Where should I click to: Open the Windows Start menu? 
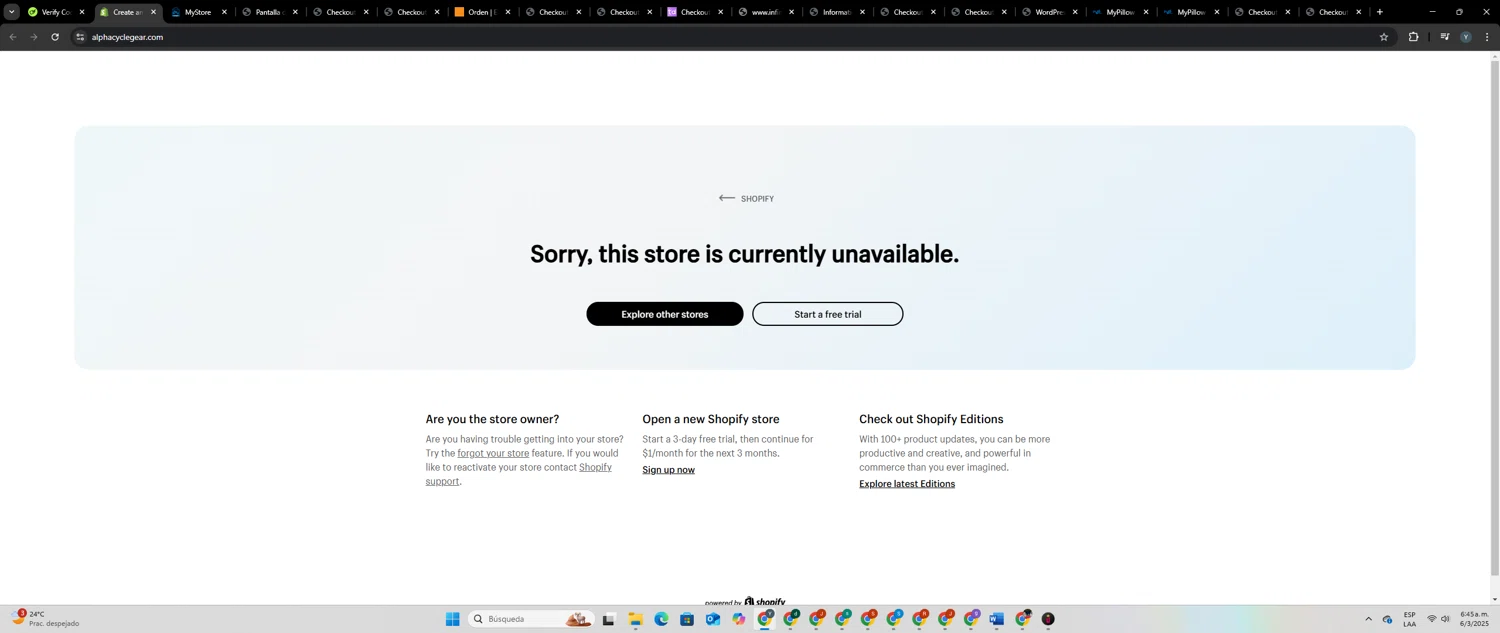[452, 620]
